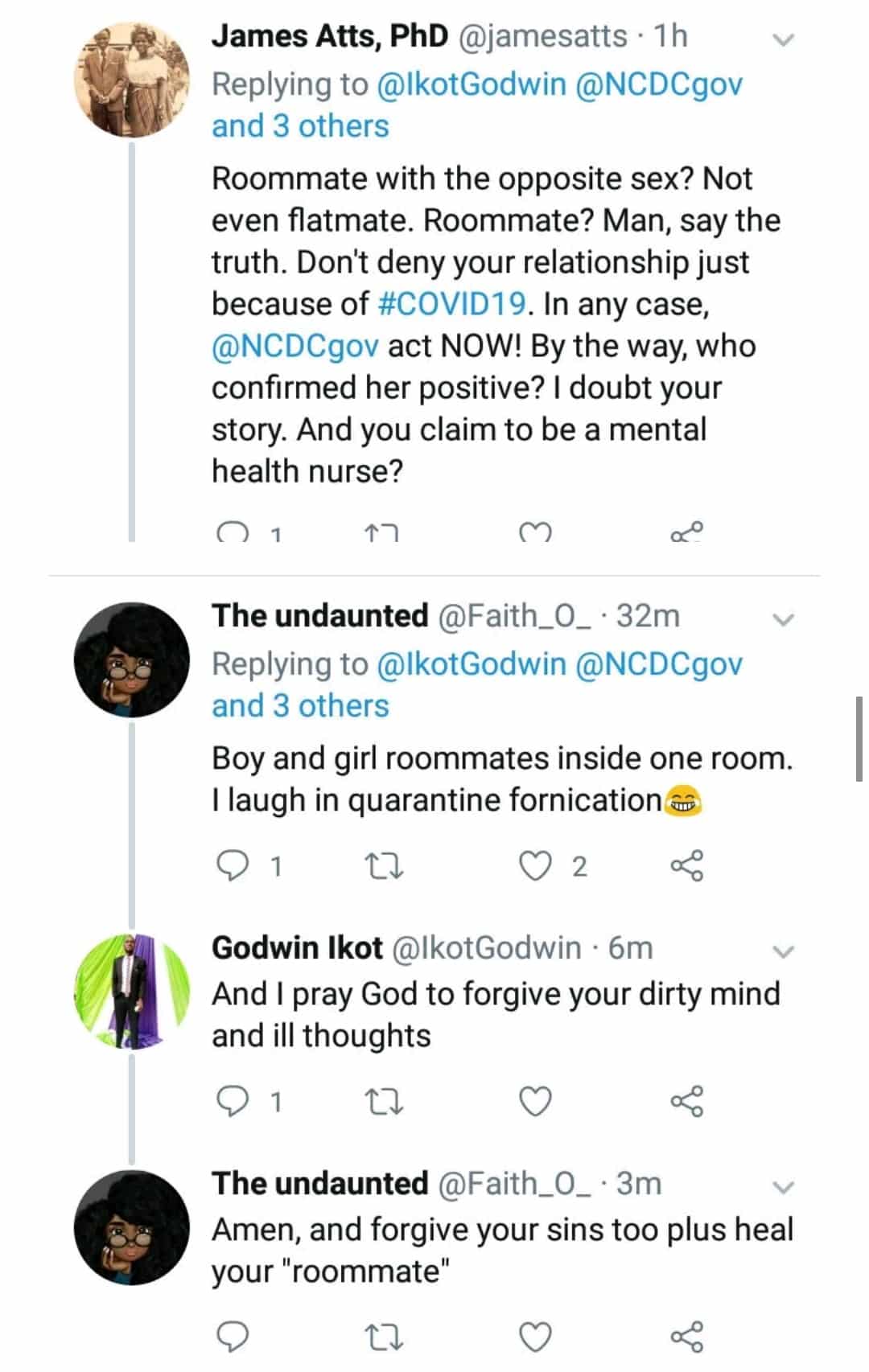Screen dimensions: 869x1372
Task: Like The undaunted's 3m Amen reply
Action: (x=535, y=1337)
